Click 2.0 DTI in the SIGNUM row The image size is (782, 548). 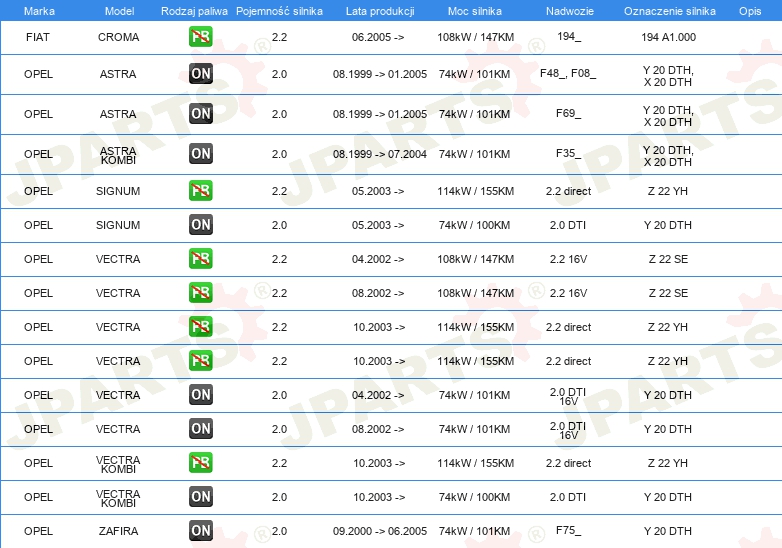pos(568,225)
